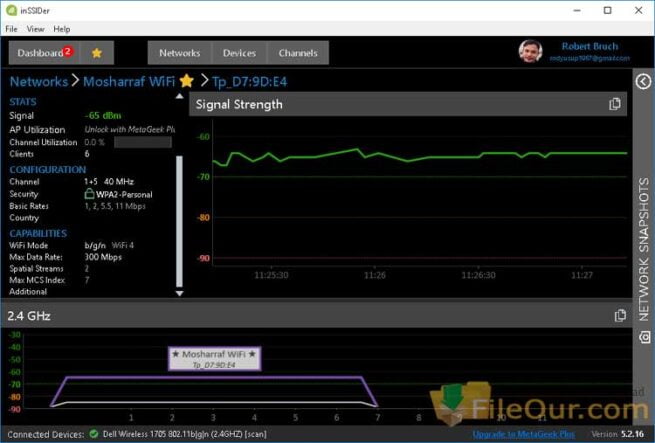Click the 1+5 40 MHz channel value

[109, 181]
